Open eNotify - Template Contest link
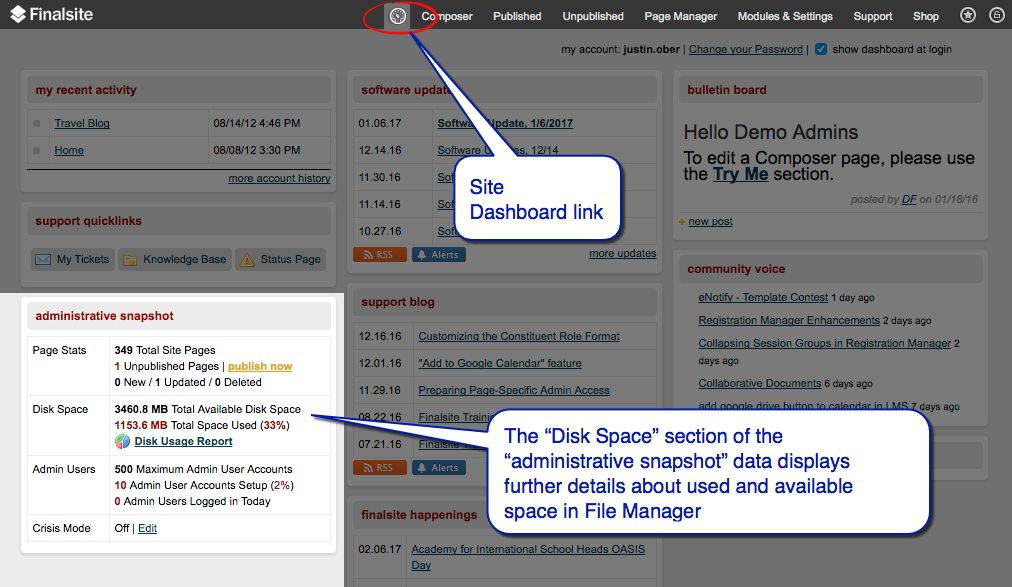The width and height of the screenshot is (1012, 587). 763,297
